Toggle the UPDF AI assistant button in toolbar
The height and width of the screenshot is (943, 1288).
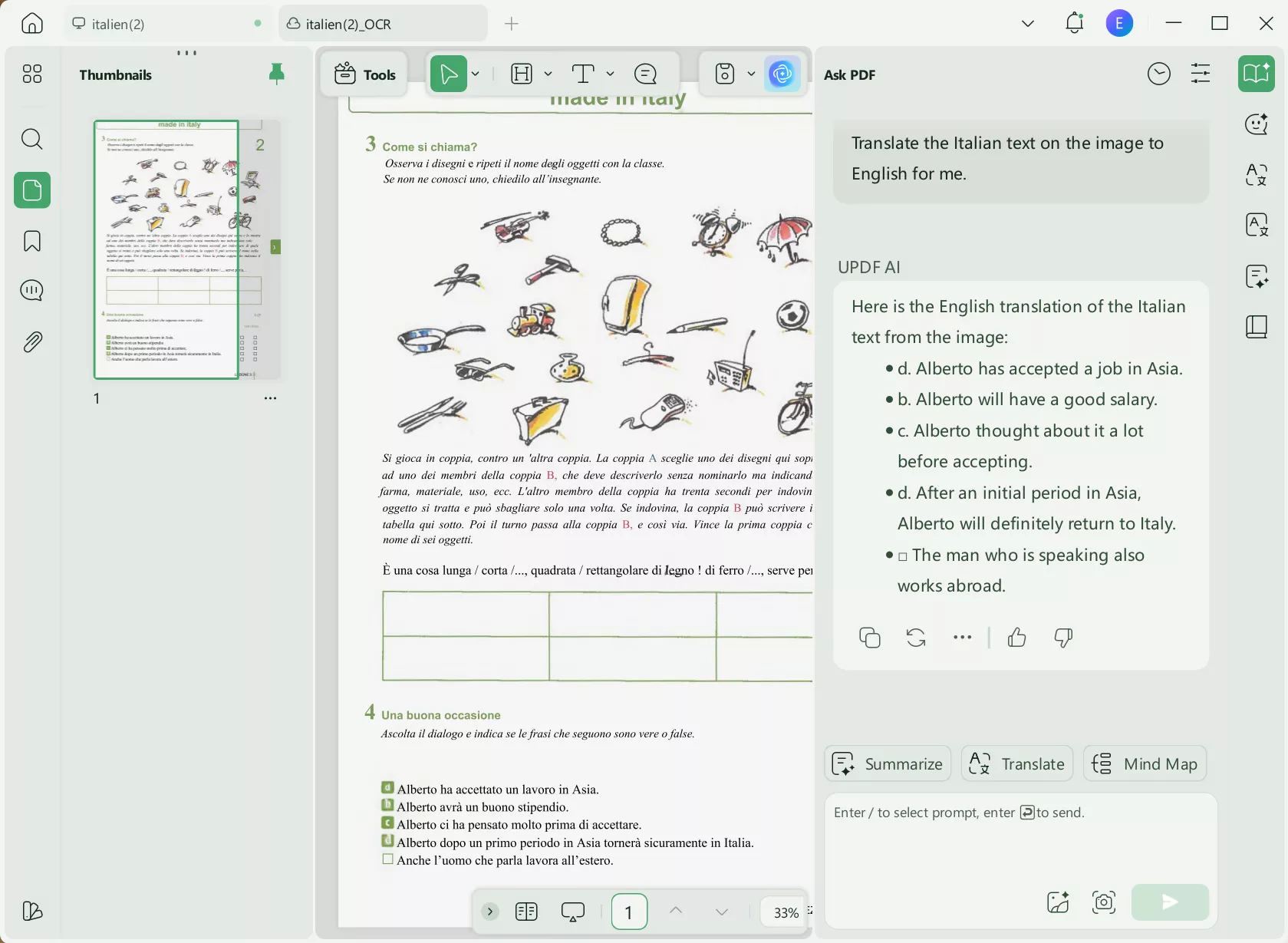tap(782, 74)
